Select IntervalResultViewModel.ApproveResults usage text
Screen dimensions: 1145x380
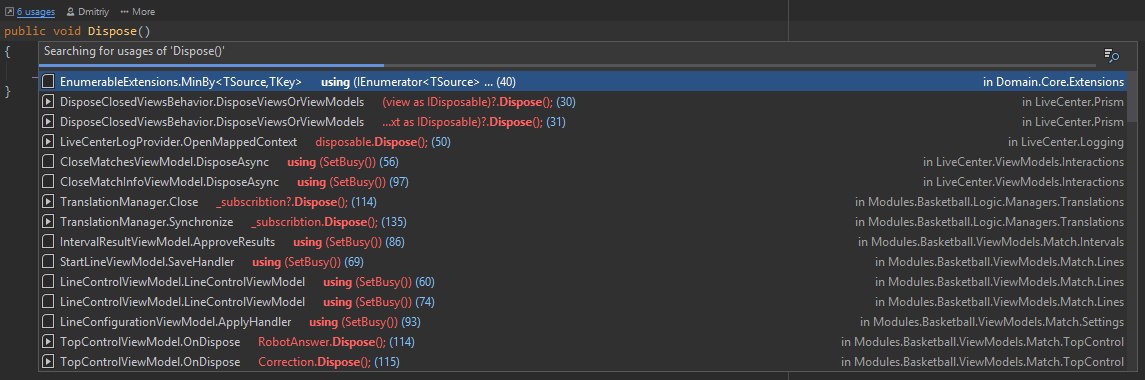pos(167,242)
